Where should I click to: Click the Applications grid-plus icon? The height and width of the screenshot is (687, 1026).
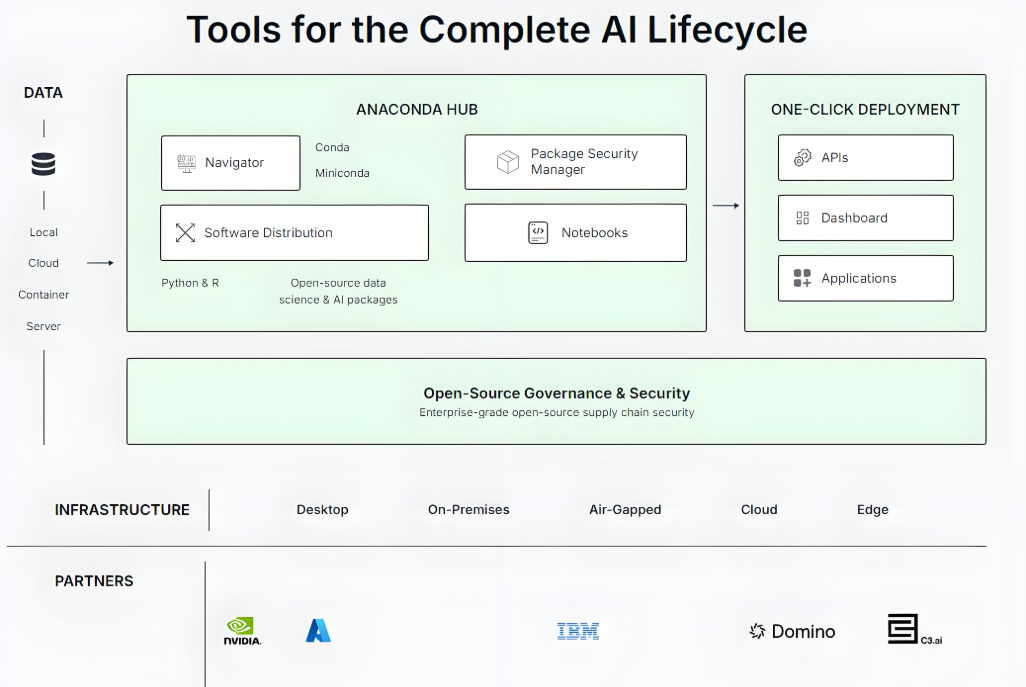click(802, 278)
